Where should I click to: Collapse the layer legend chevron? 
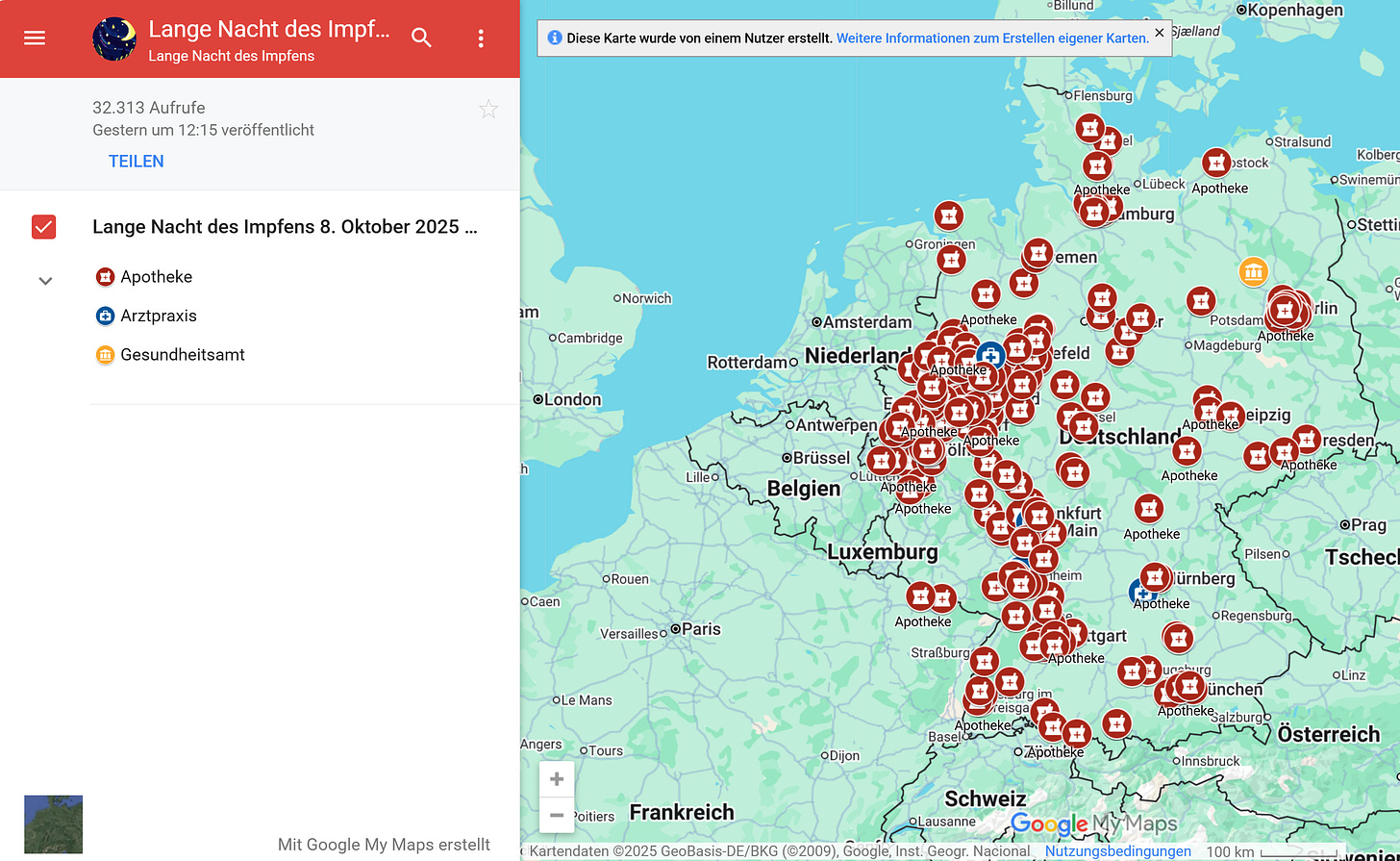pyautogui.click(x=45, y=281)
